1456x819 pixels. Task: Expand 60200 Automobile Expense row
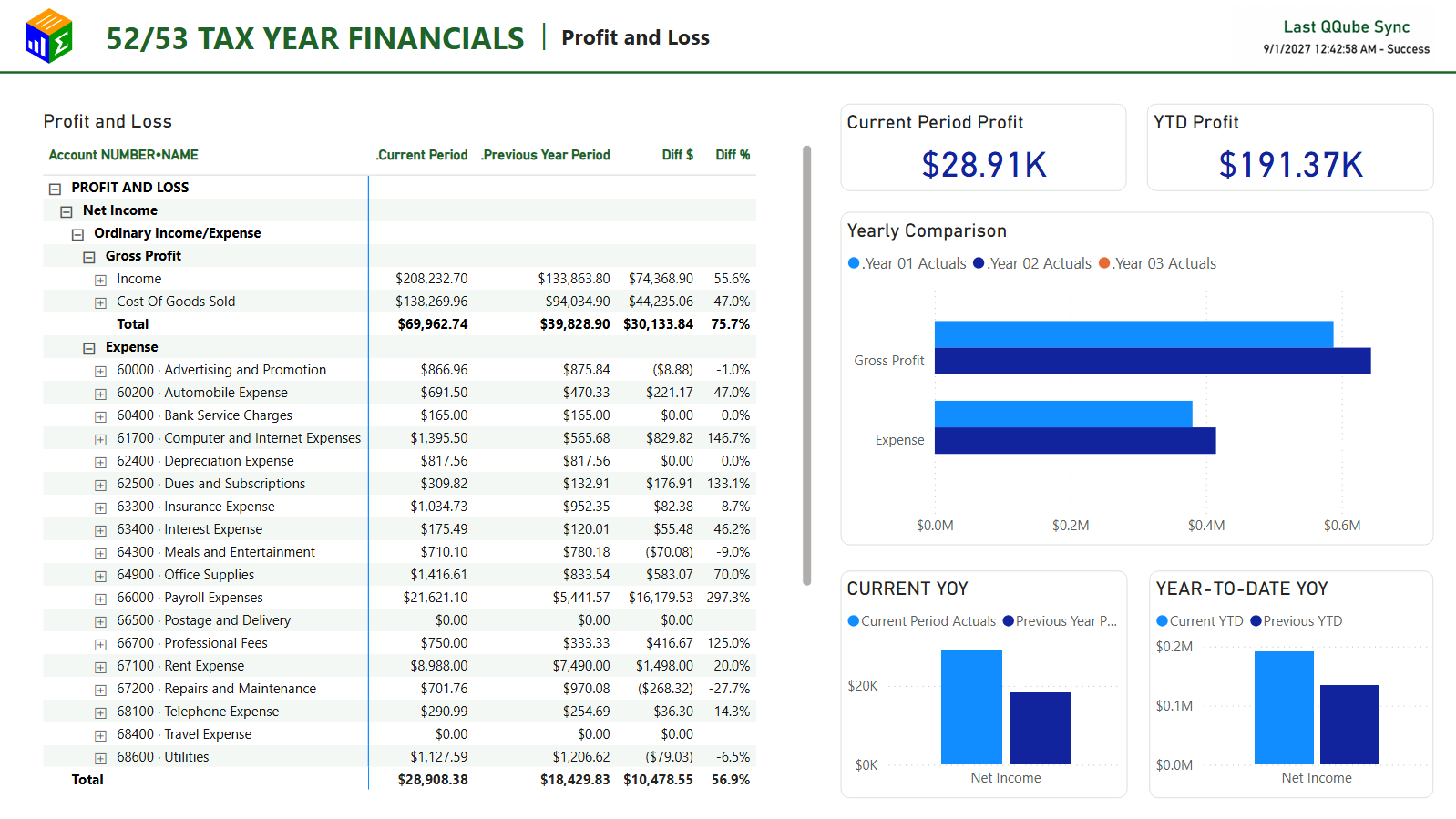tap(100, 394)
